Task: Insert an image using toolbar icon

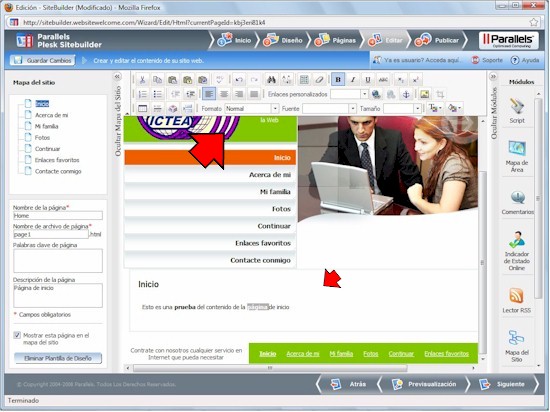Action: click(x=425, y=94)
